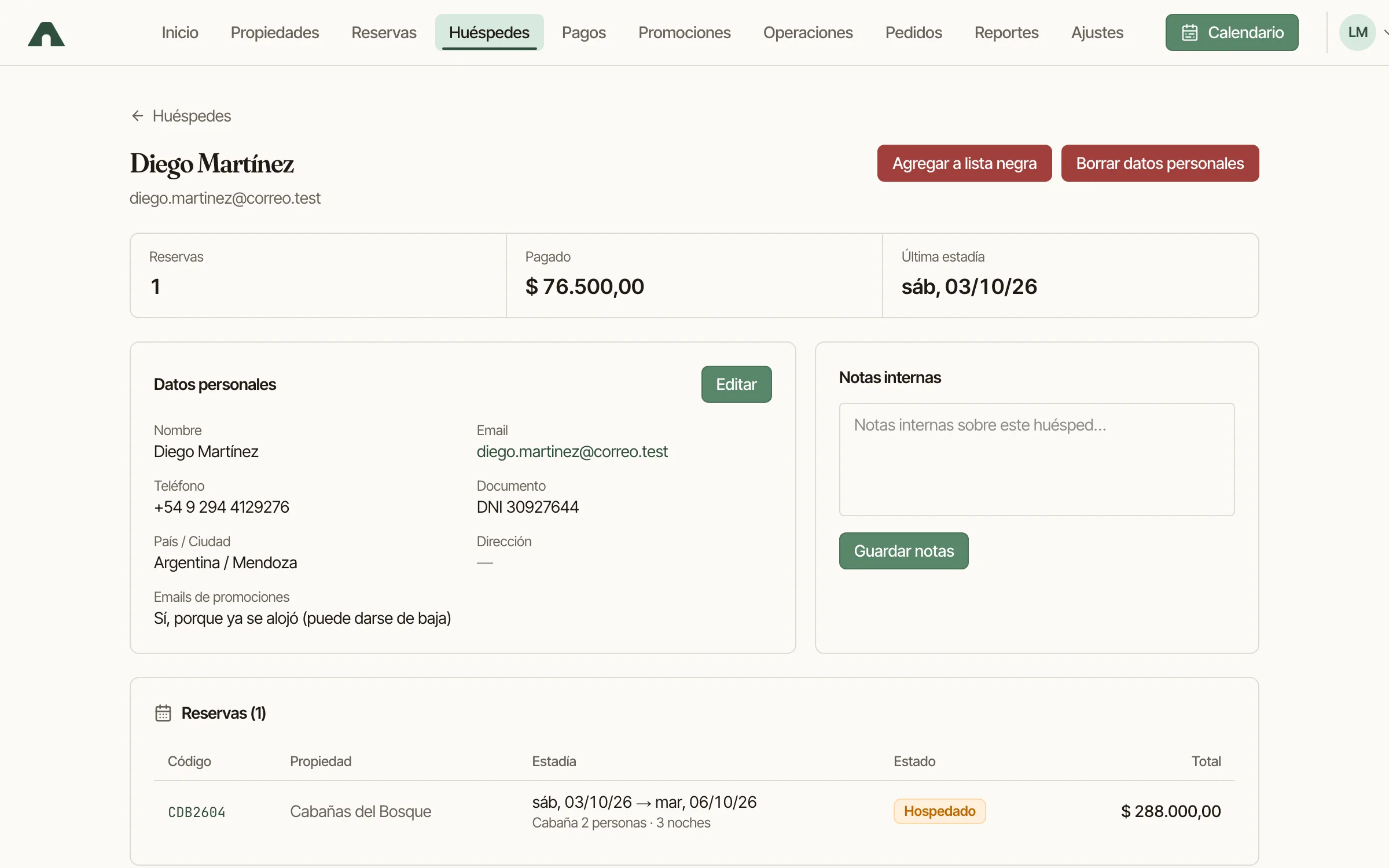Click the Propiedad column header
This screenshot has width=1389, height=868.
pyautogui.click(x=320, y=761)
